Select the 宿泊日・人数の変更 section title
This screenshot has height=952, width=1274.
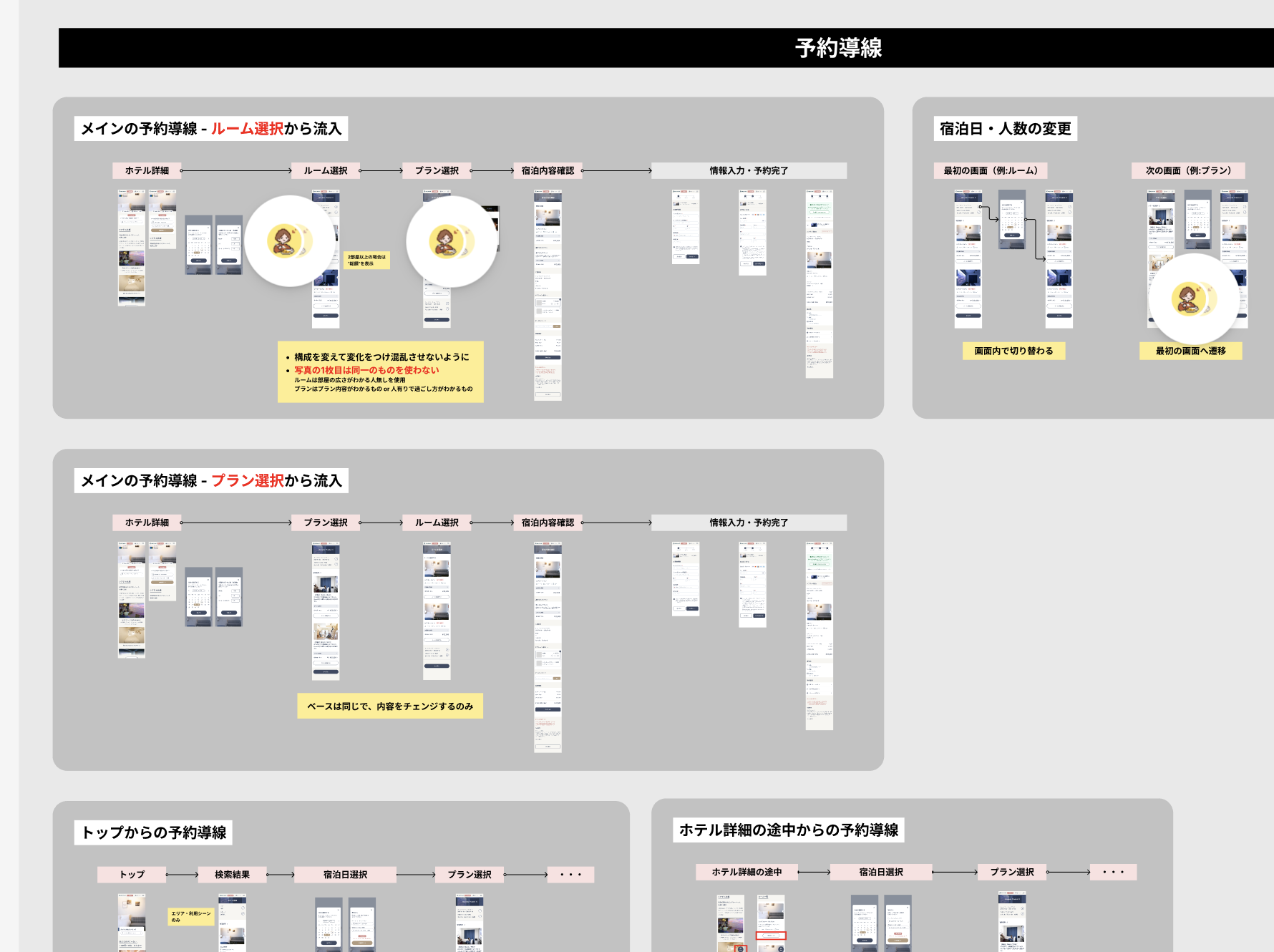click(1006, 129)
